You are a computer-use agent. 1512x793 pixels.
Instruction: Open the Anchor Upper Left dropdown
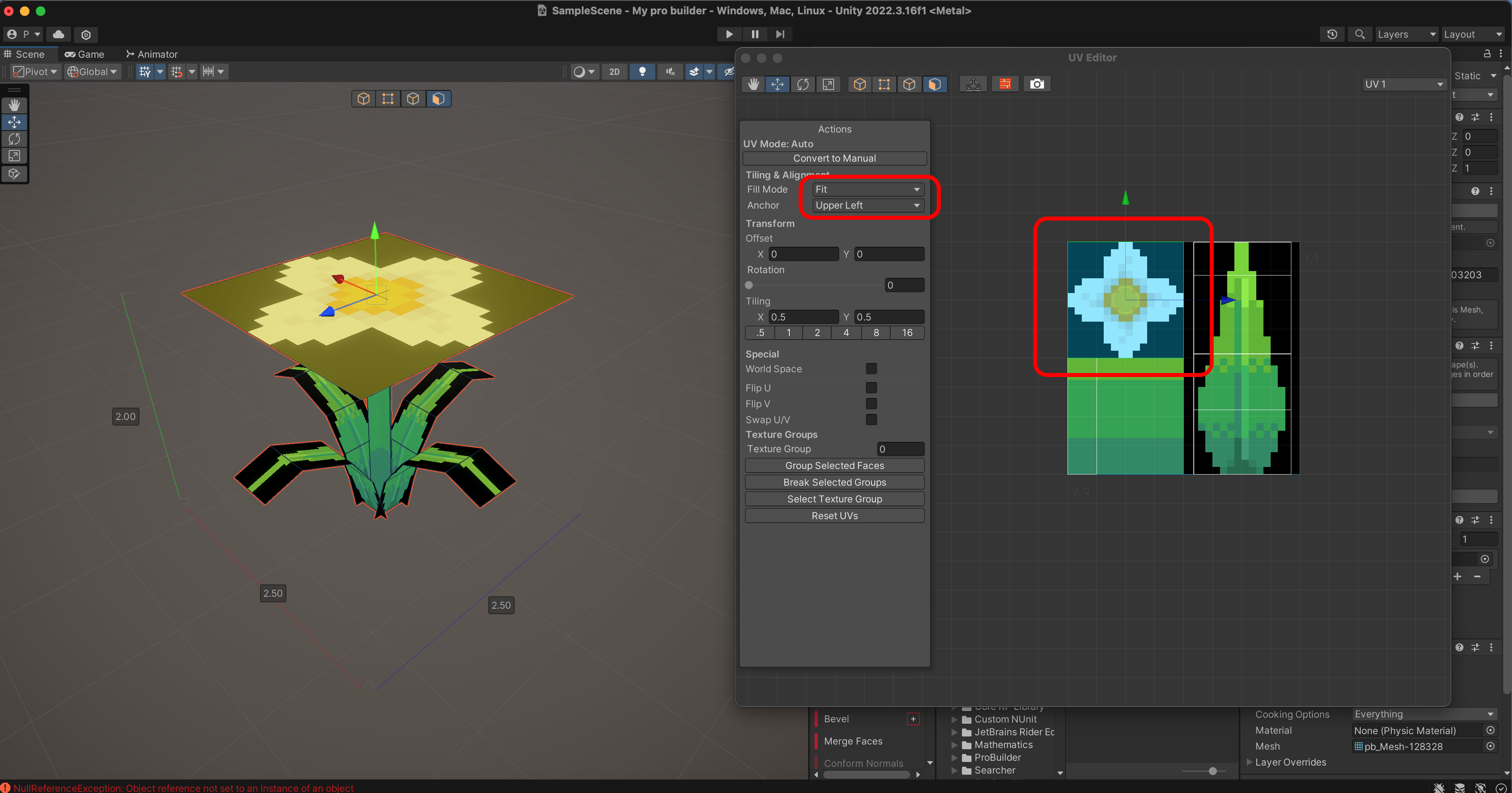[x=867, y=205]
